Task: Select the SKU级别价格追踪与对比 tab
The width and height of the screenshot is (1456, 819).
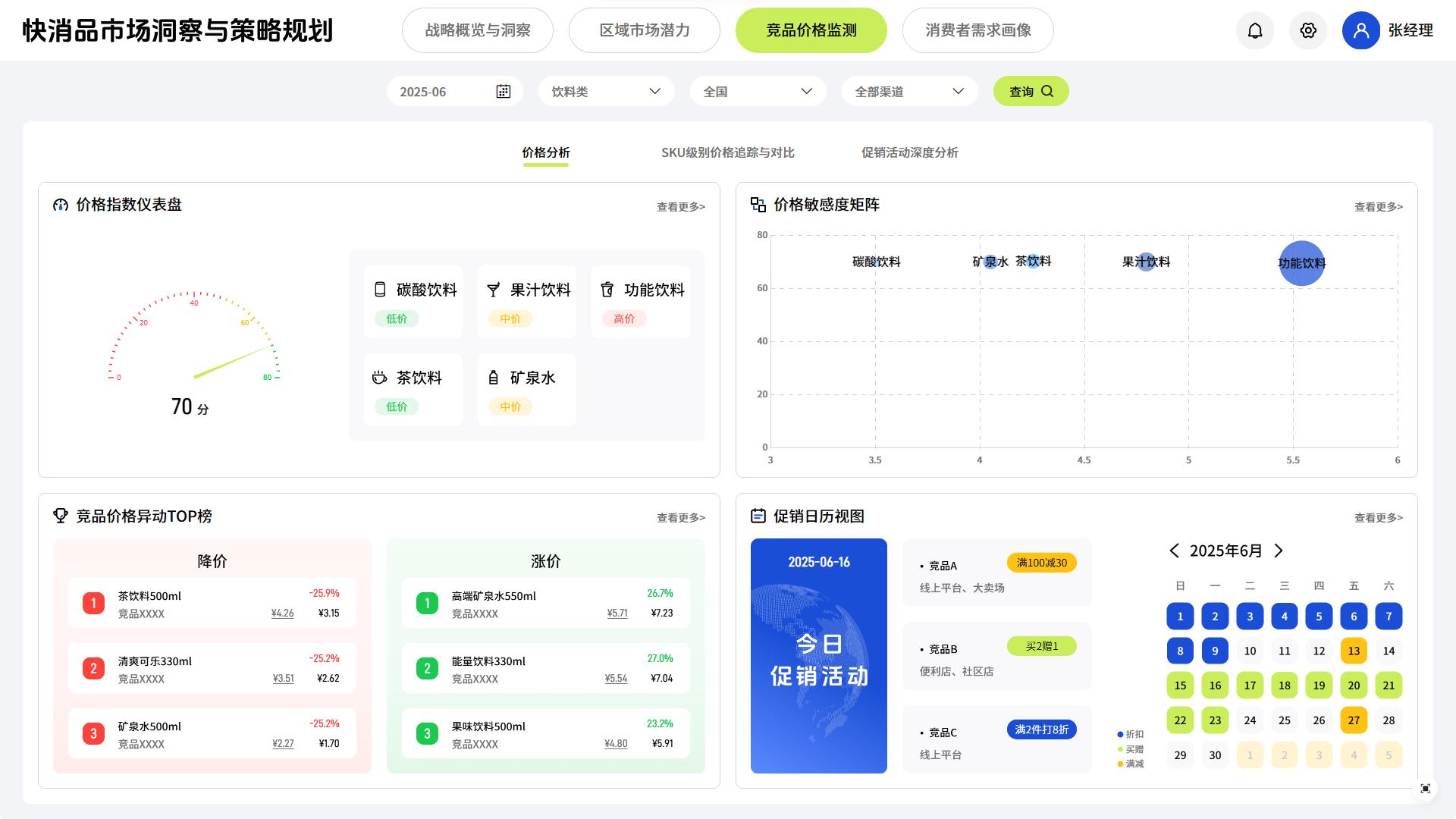Action: tap(728, 152)
